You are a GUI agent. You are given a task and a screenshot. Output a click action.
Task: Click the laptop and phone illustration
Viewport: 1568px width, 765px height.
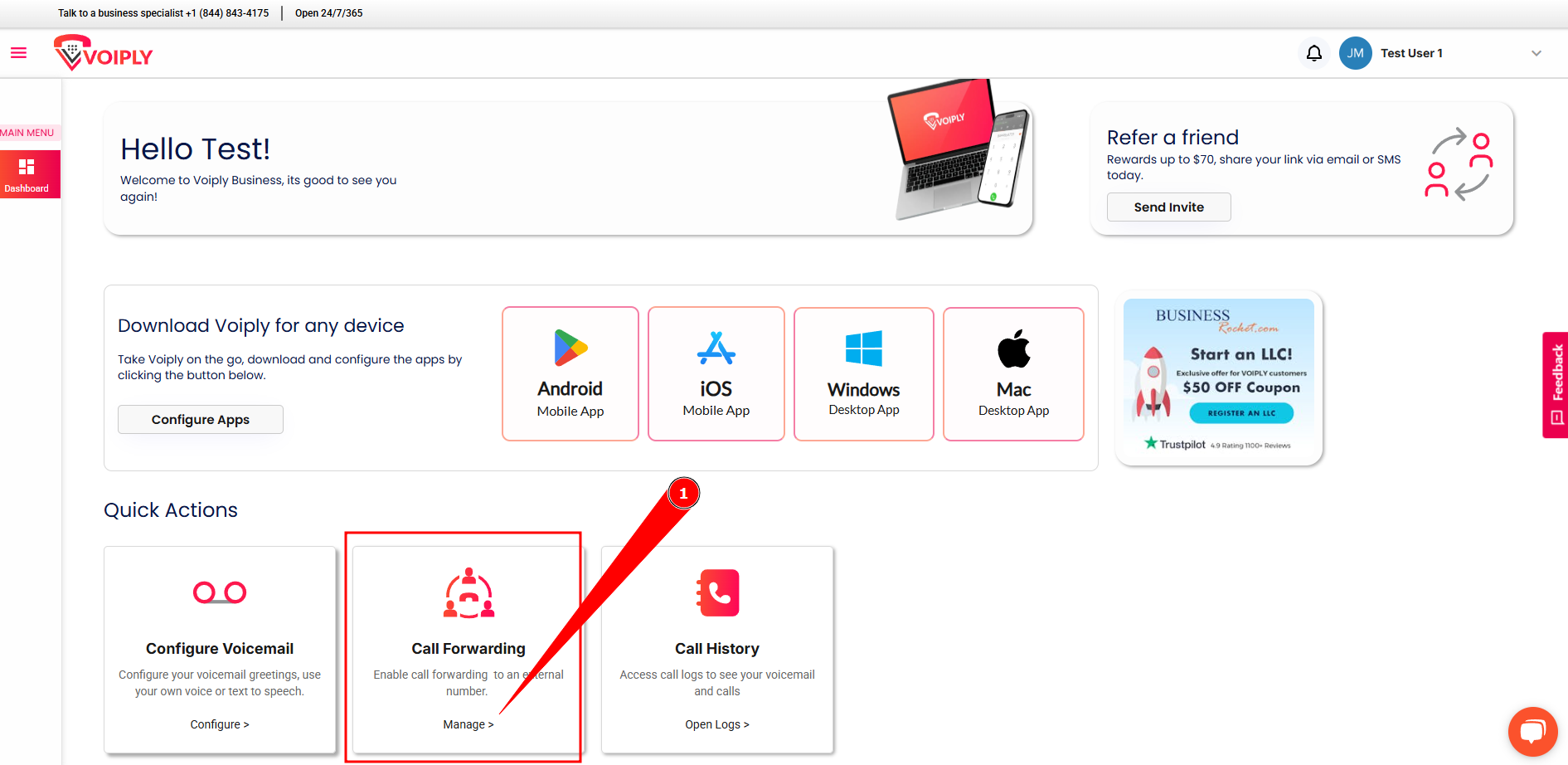[x=960, y=149]
